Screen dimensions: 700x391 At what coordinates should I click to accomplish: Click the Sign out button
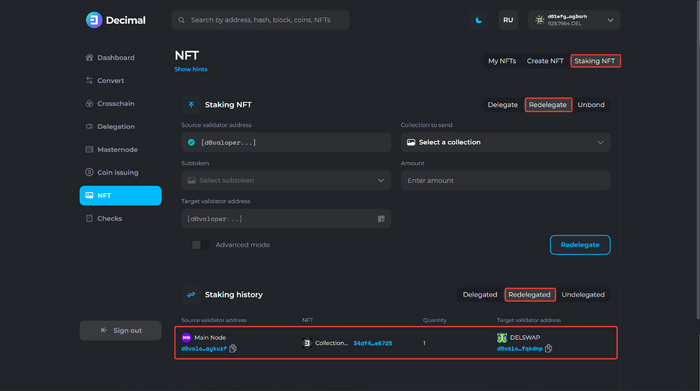coord(121,330)
